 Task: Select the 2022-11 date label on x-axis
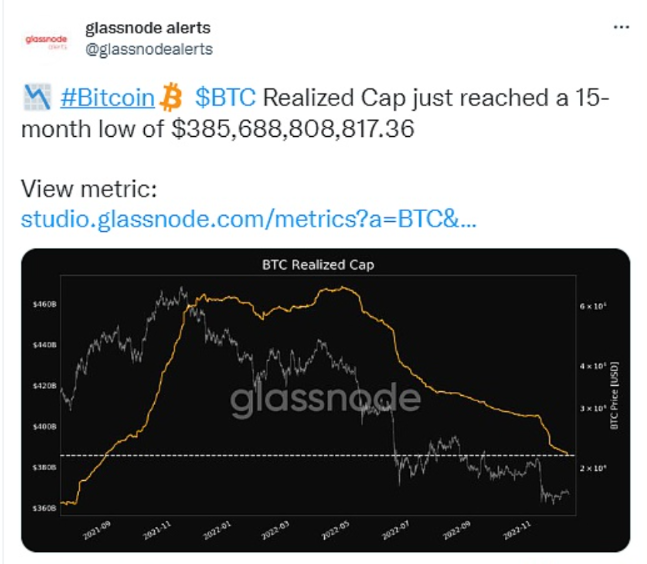518,527
